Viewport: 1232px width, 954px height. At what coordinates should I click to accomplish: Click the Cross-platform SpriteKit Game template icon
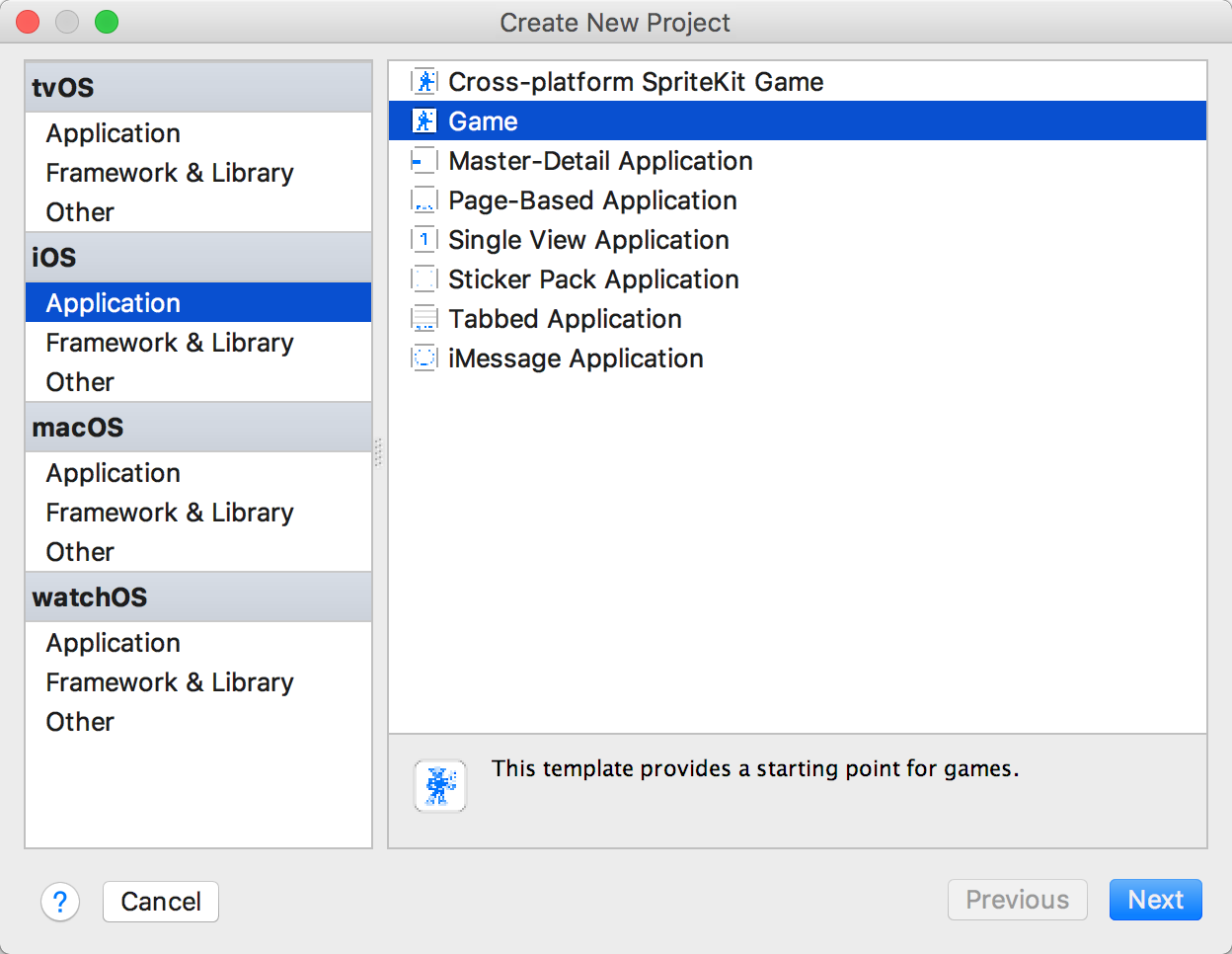[x=424, y=81]
